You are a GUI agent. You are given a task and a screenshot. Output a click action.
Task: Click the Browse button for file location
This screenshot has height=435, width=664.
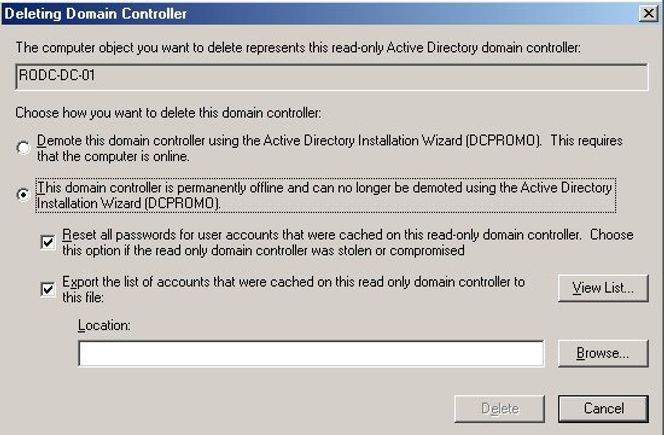(603, 353)
